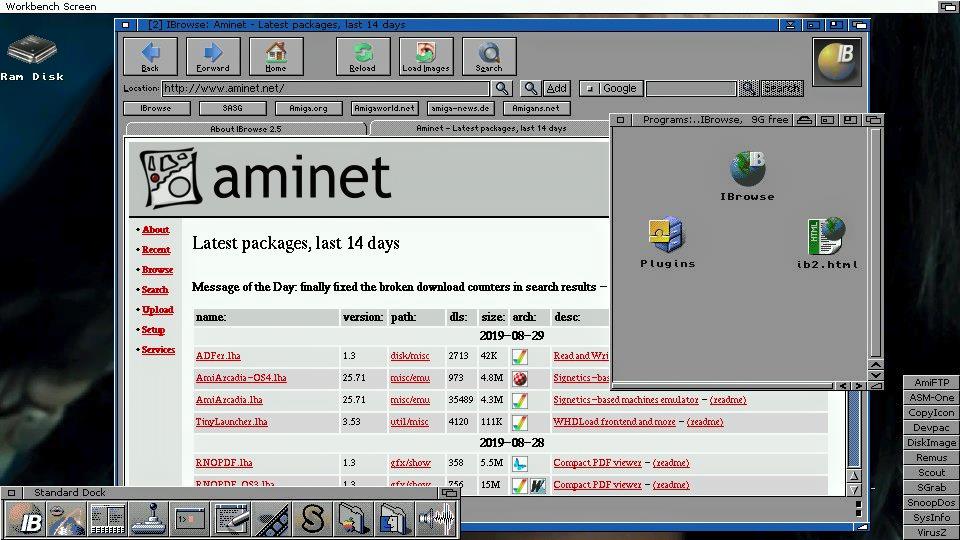Open the Setup link in Aminet sidebar
This screenshot has height=540, width=960.
tap(153, 330)
